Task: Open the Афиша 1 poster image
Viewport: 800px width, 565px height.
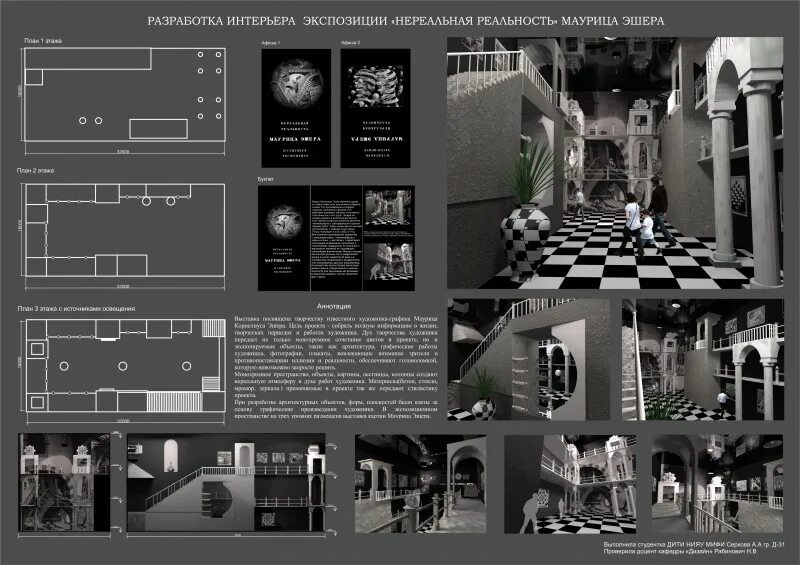Action: (x=296, y=108)
